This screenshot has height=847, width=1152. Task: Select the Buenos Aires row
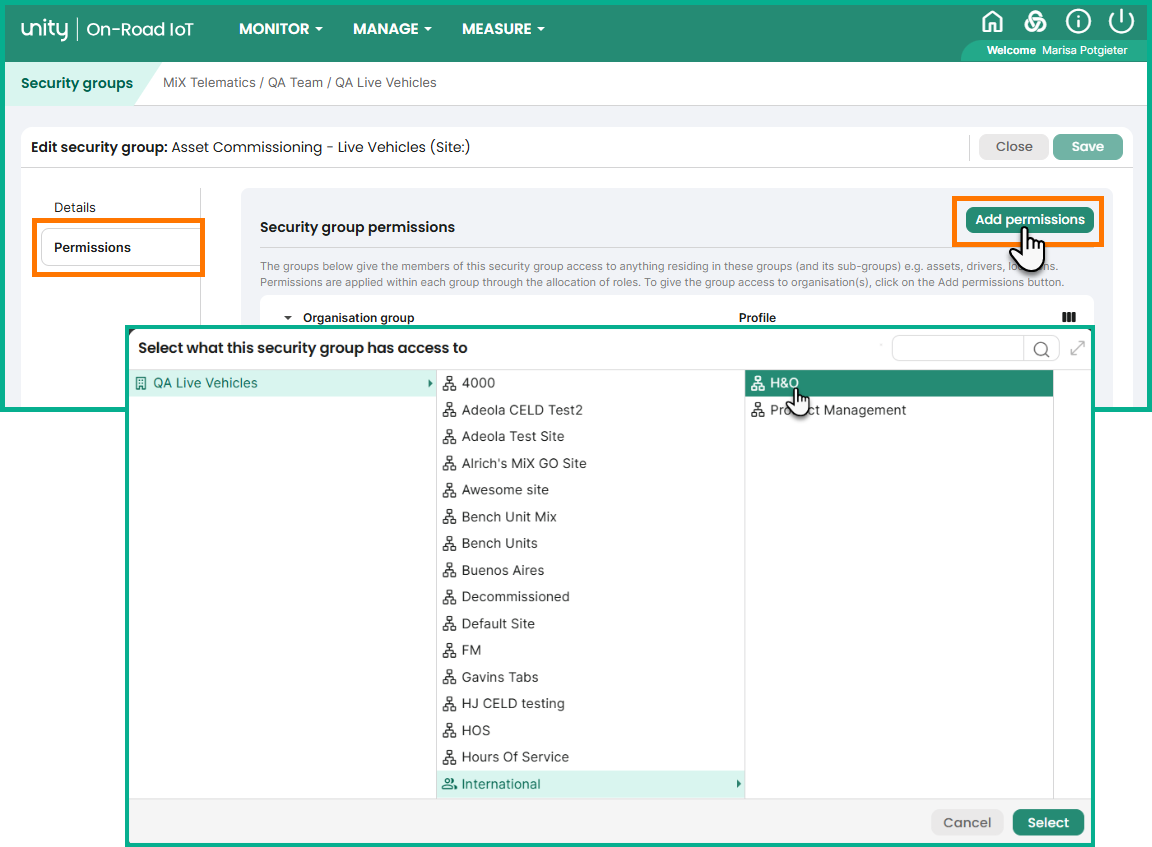click(x=590, y=570)
